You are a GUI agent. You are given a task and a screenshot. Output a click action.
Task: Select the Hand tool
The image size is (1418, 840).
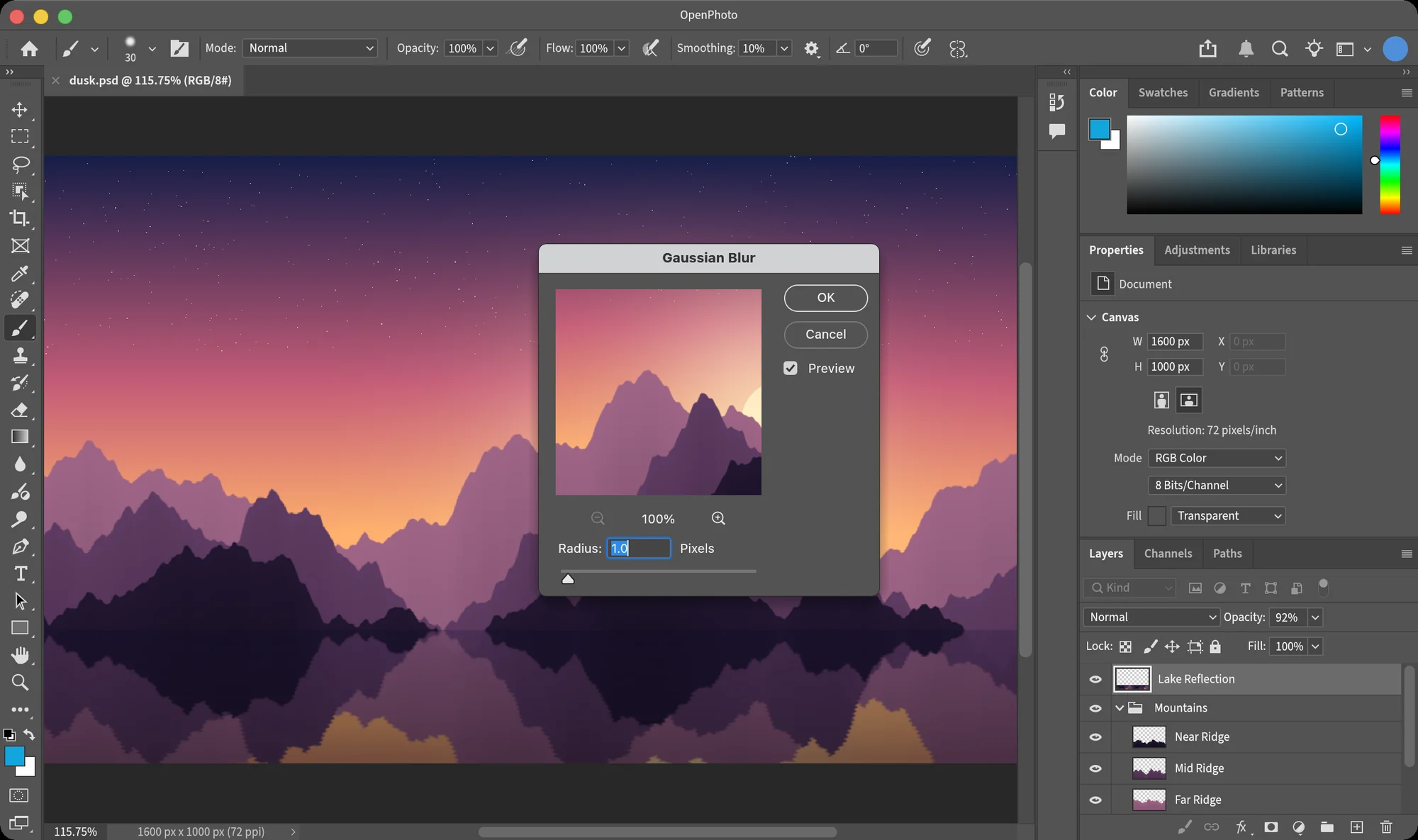(x=20, y=655)
